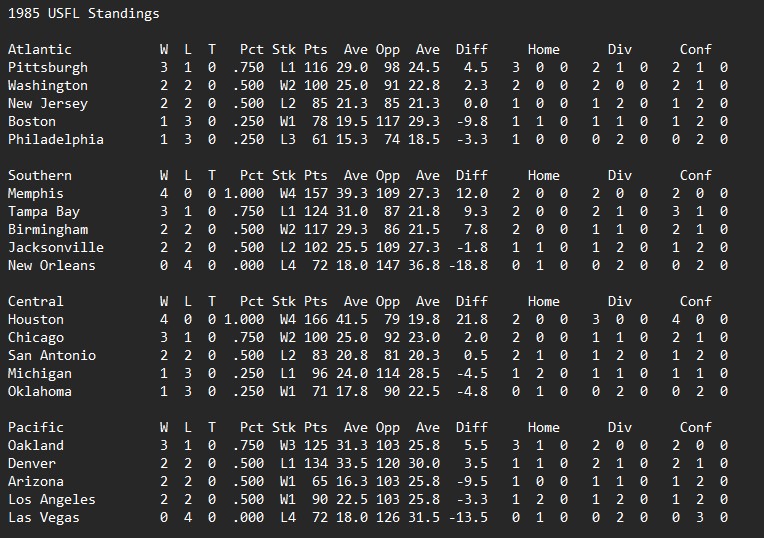
Task: Click the San Antonio team name
Action: 51,355
